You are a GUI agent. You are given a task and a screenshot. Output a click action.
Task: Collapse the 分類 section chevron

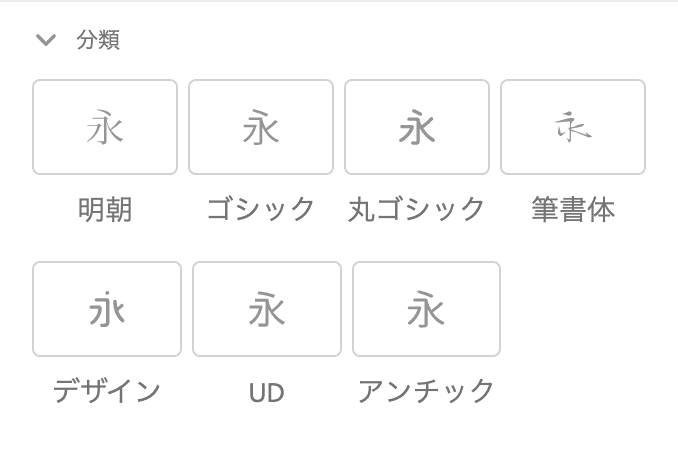tap(46, 40)
